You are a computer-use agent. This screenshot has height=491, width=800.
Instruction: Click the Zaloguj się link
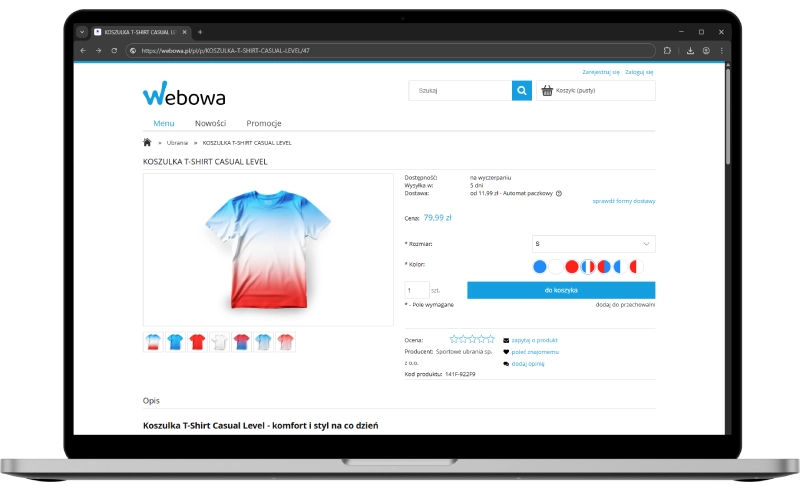pyautogui.click(x=639, y=72)
